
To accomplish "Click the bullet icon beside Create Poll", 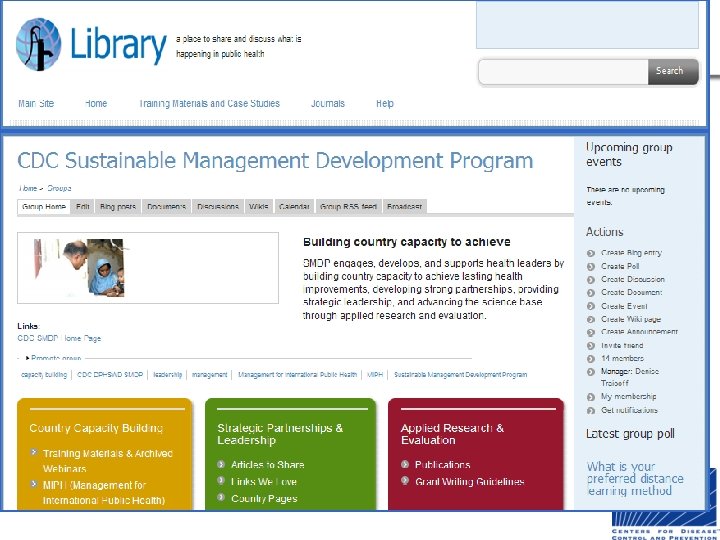I will 591,266.
